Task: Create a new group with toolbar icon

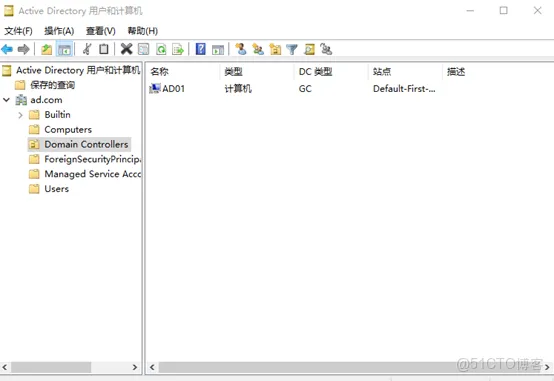Action: tap(258, 49)
